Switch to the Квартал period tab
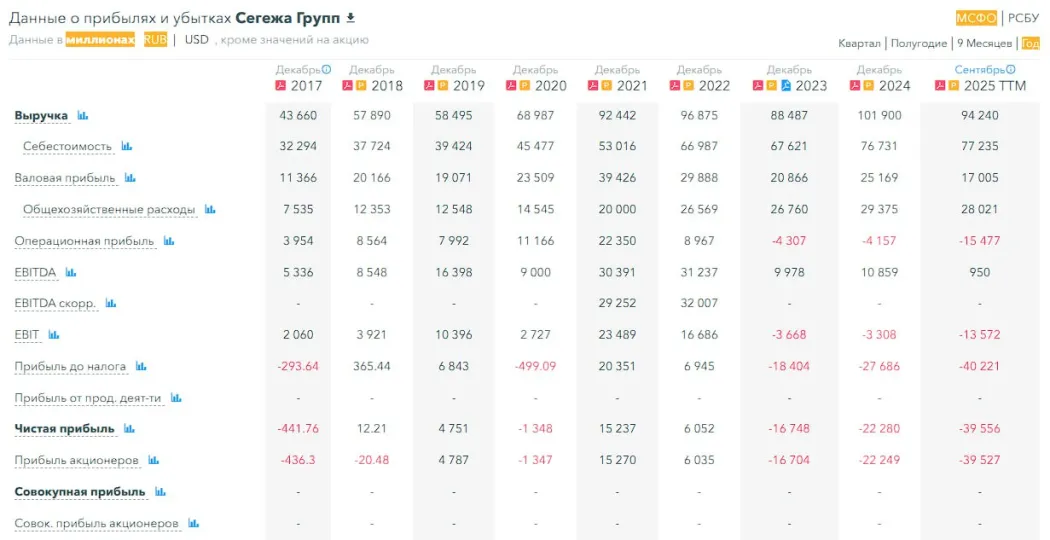The height and width of the screenshot is (540, 1050). [x=860, y=43]
